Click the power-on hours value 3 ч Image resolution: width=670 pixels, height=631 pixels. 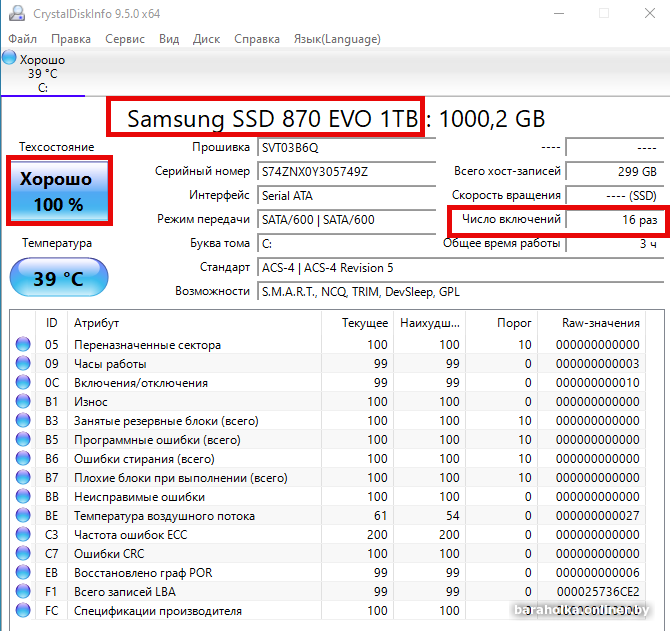615,244
